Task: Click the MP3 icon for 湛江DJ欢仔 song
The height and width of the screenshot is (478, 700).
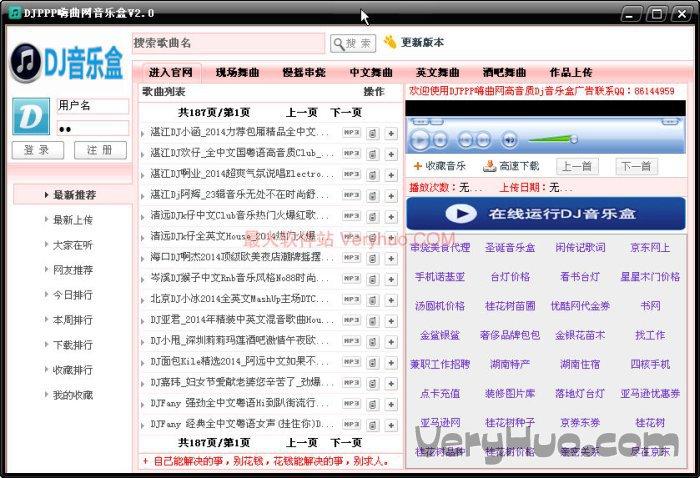Action: click(351, 153)
